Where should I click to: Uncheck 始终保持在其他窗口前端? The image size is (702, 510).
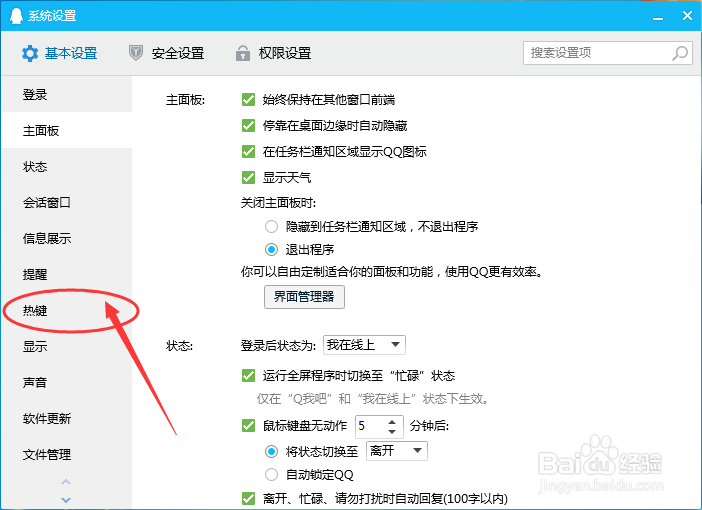248,99
